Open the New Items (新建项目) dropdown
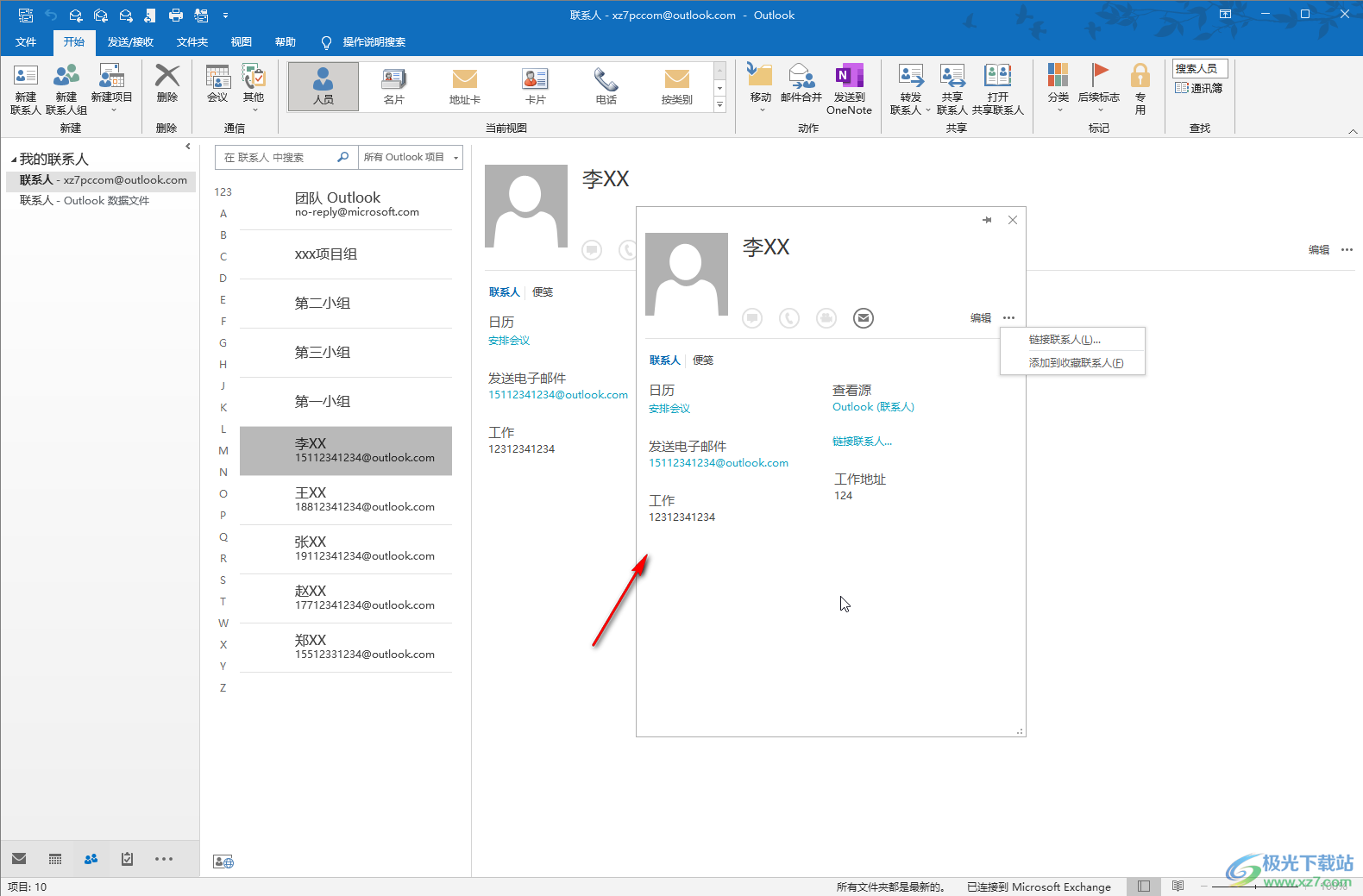1363x896 pixels. tap(112, 89)
